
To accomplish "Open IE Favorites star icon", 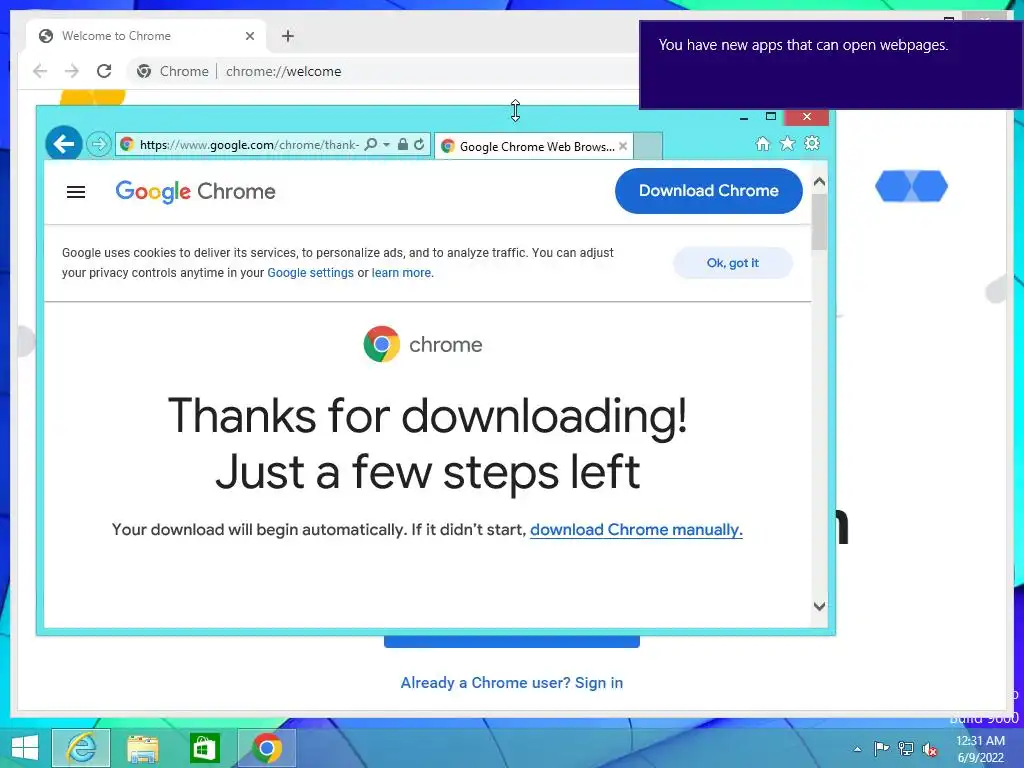I will pyautogui.click(x=788, y=143).
